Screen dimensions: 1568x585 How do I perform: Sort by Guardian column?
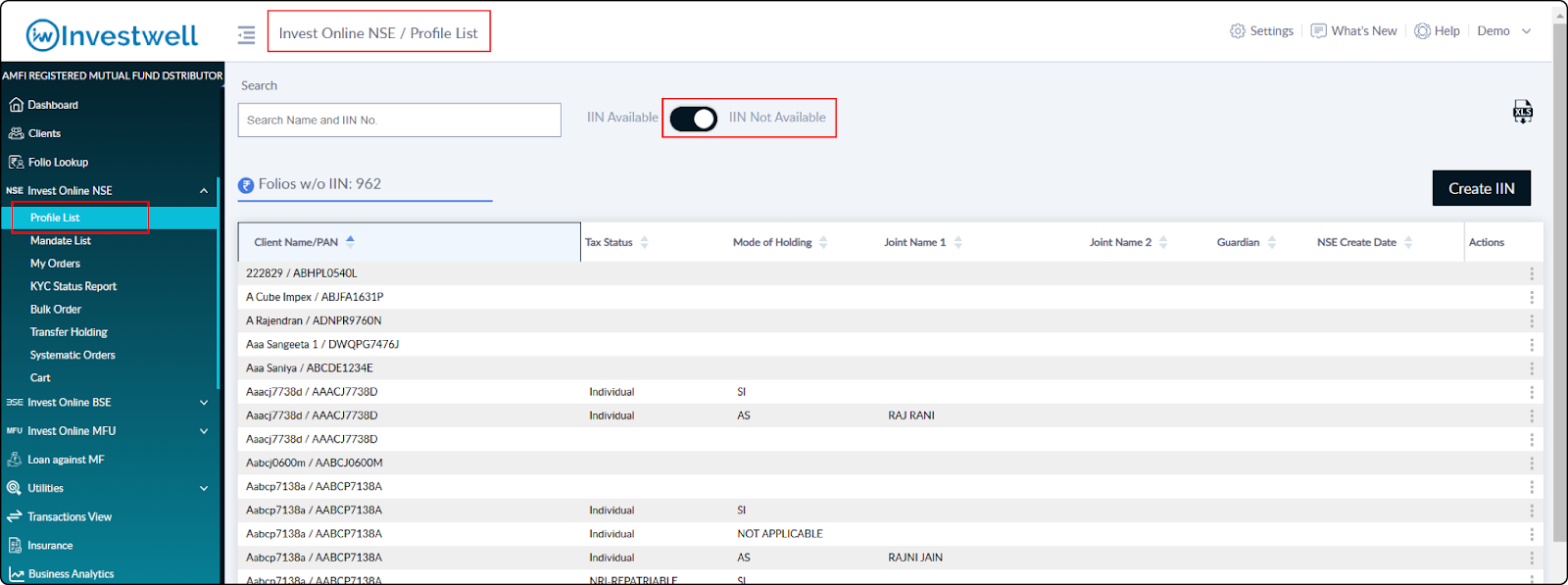click(x=1271, y=242)
